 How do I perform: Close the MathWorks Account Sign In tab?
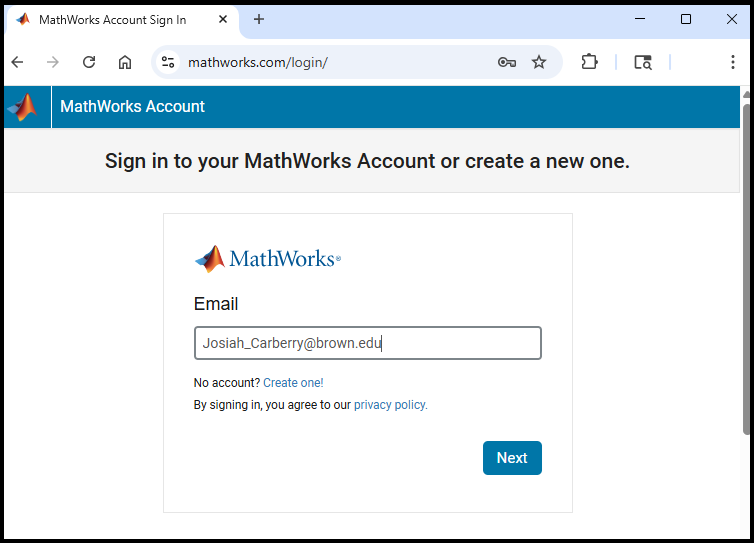point(223,19)
